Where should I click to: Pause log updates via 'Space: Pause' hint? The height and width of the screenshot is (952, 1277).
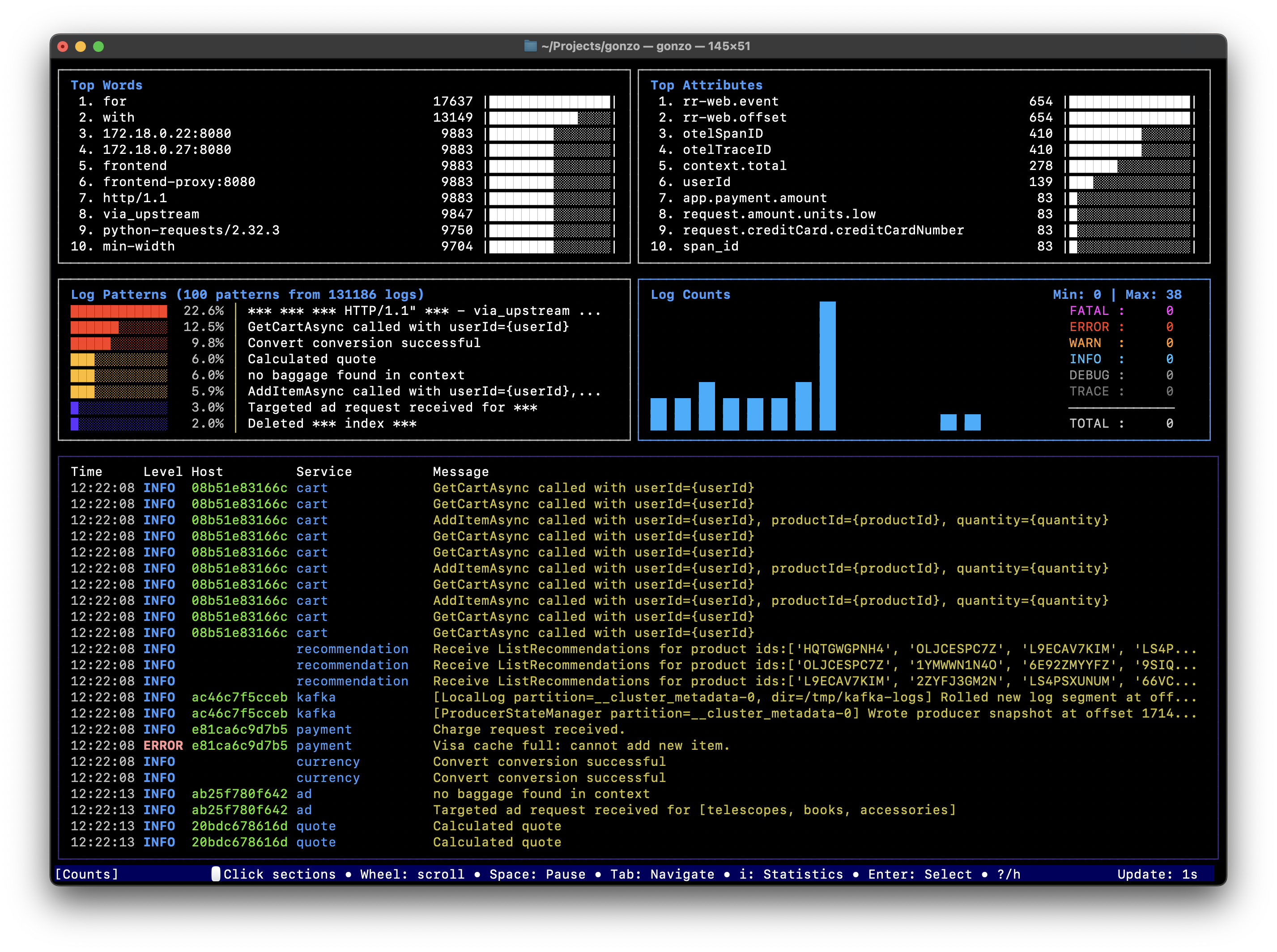coord(538,875)
